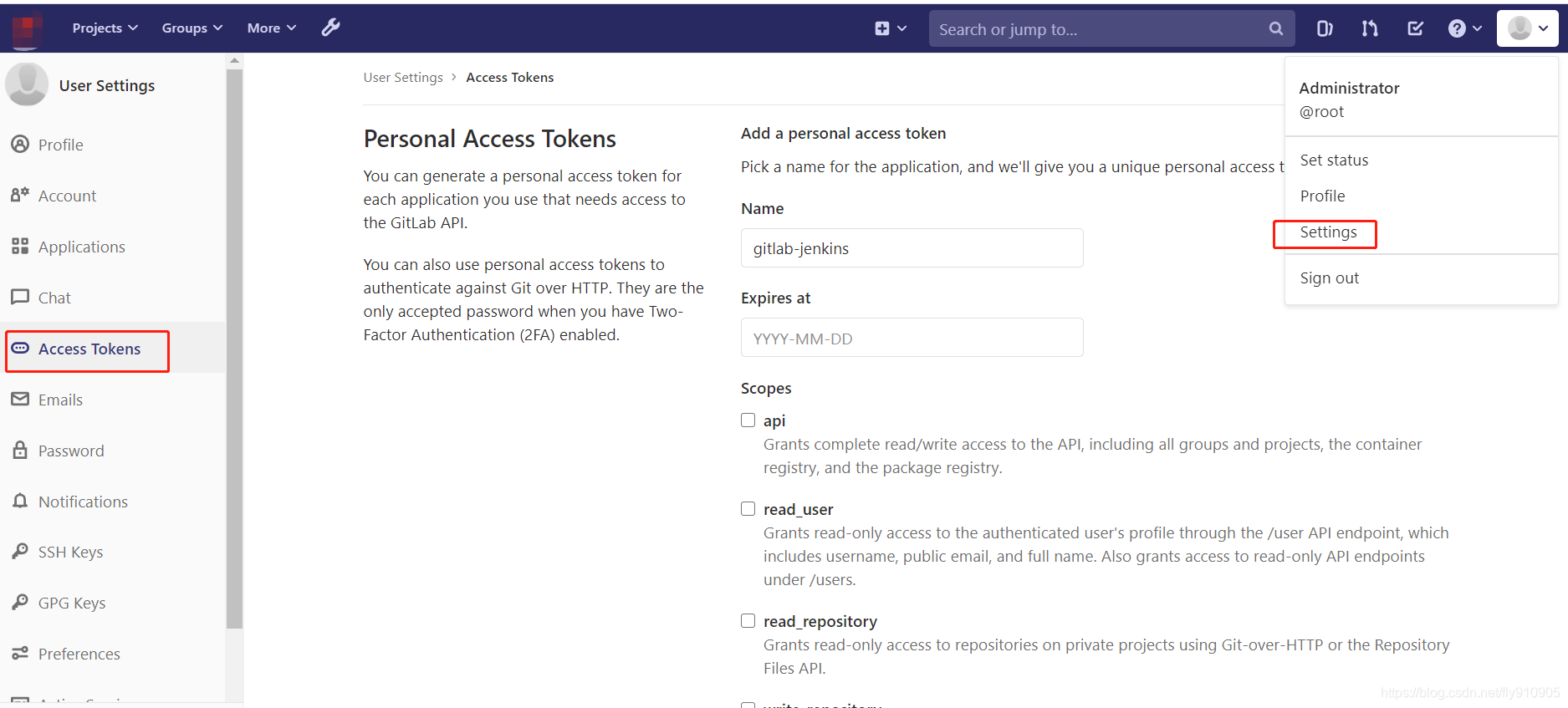Go to Notifications in sidebar
Viewport: 1568px width, 708px height.
[83, 502]
